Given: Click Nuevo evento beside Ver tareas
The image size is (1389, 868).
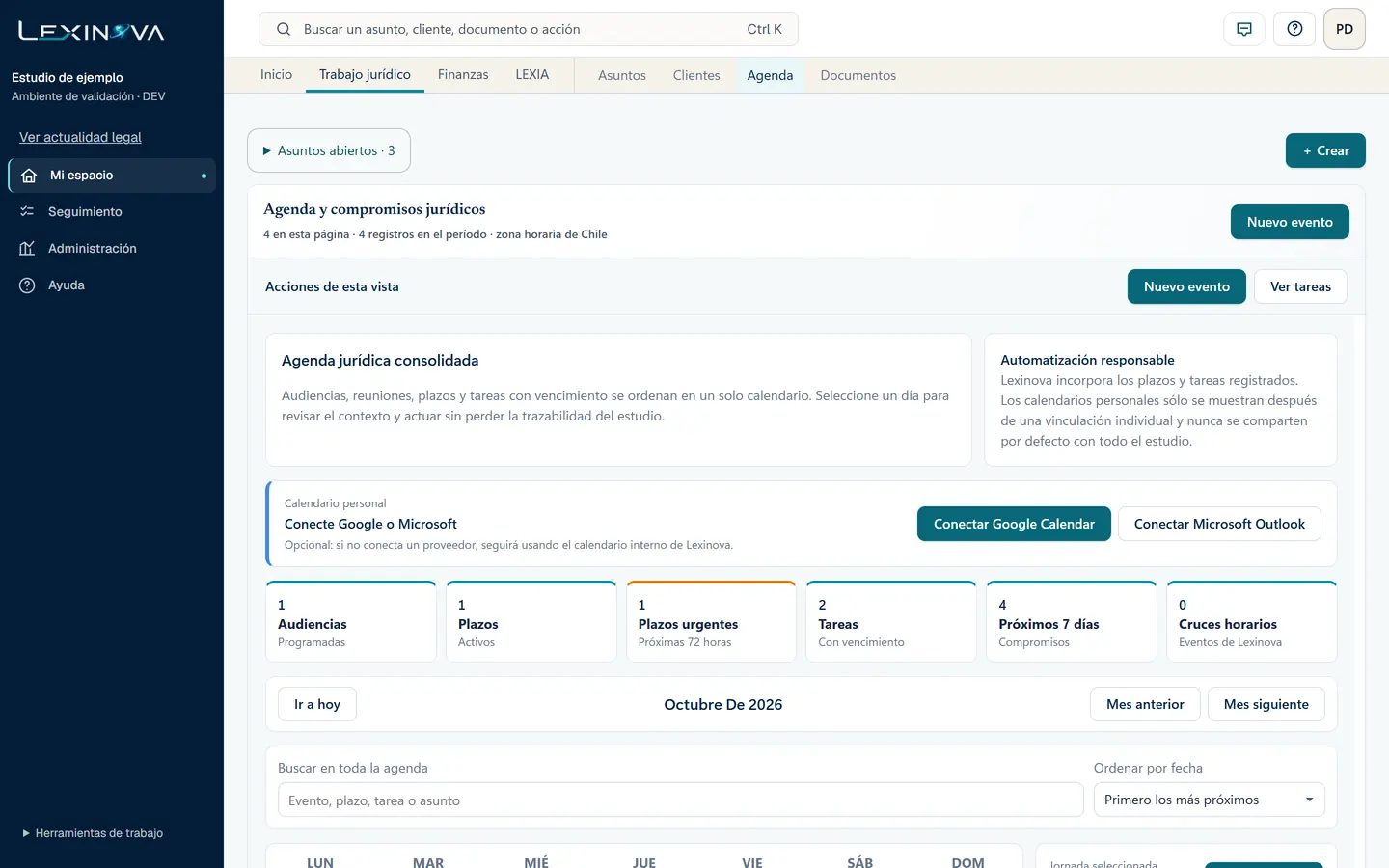Looking at the screenshot, I should 1186,286.
